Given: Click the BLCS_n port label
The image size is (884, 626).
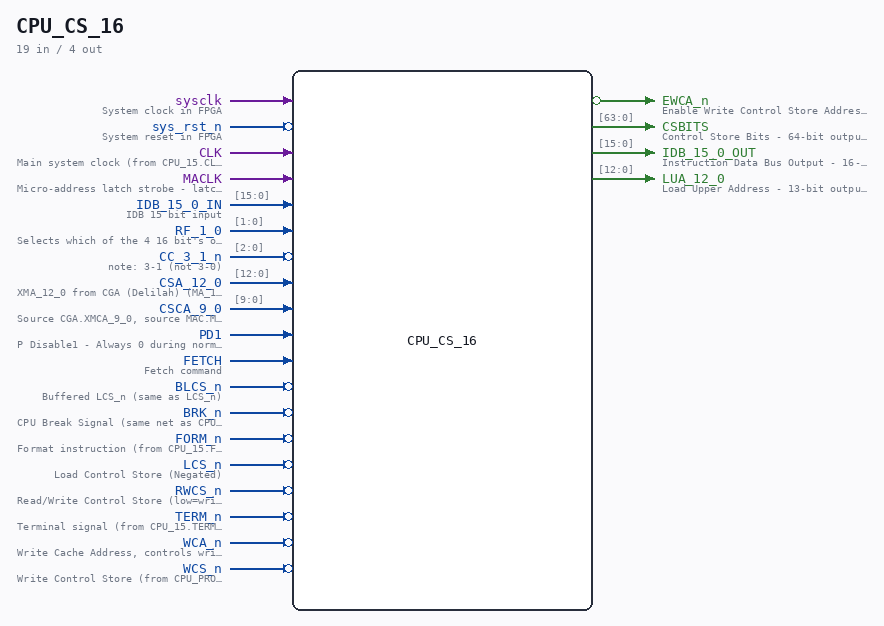Looking at the screenshot, I should click(198, 386).
